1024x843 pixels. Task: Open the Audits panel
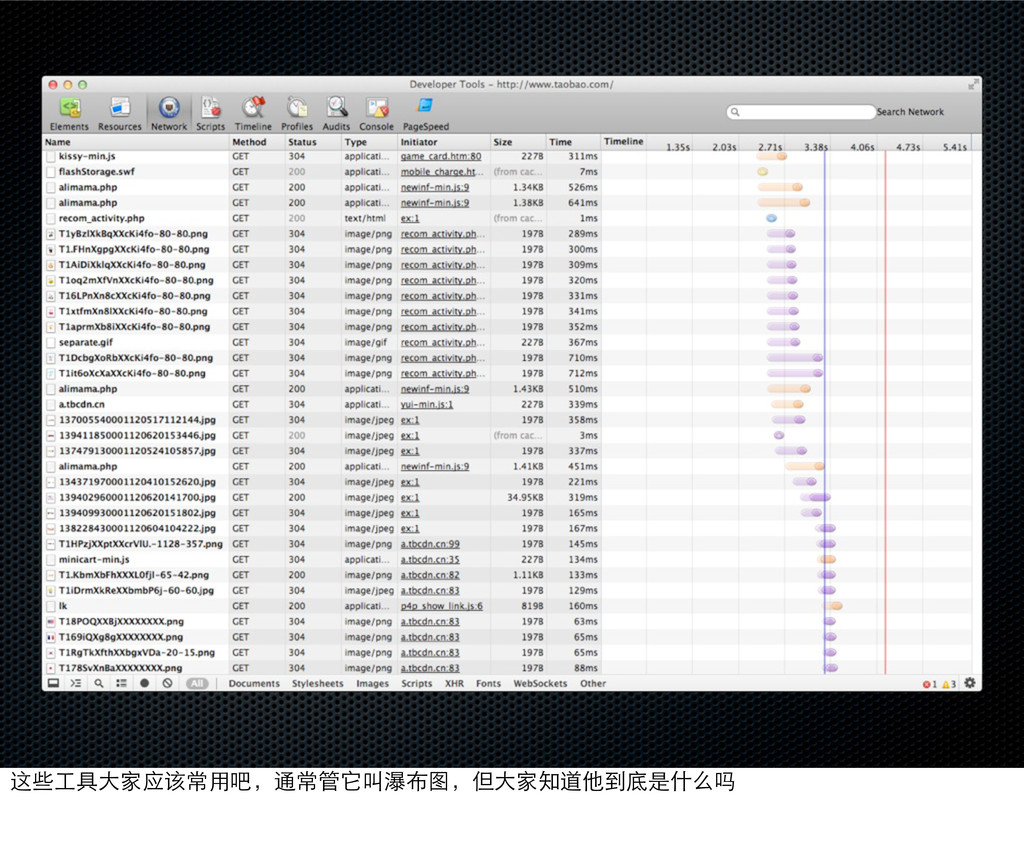pos(336,113)
